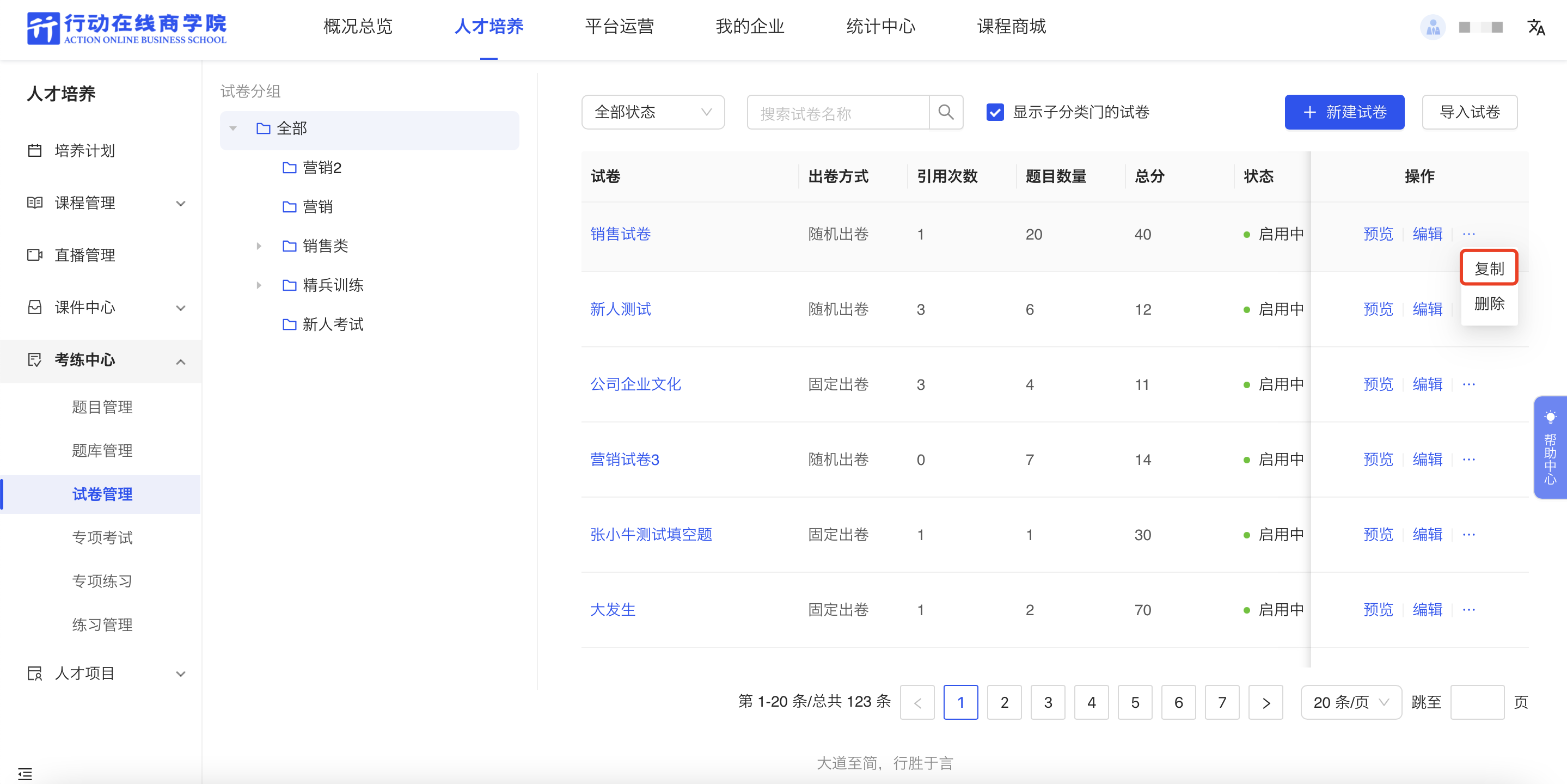Screen dimensions: 1567x784
Task: Click the 新建试卷 button
Action: tap(1344, 112)
